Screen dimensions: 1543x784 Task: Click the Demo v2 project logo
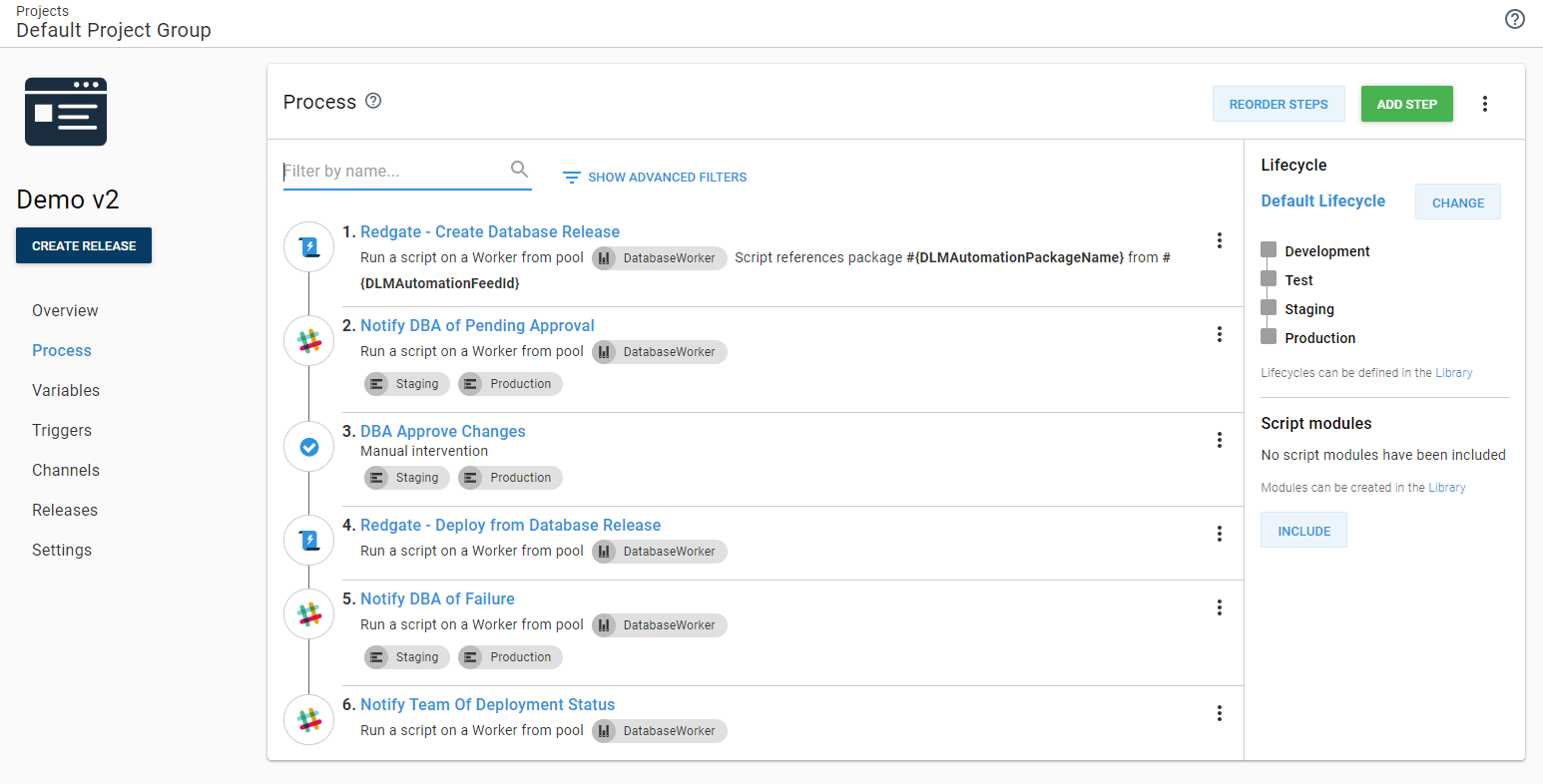(x=66, y=112)
